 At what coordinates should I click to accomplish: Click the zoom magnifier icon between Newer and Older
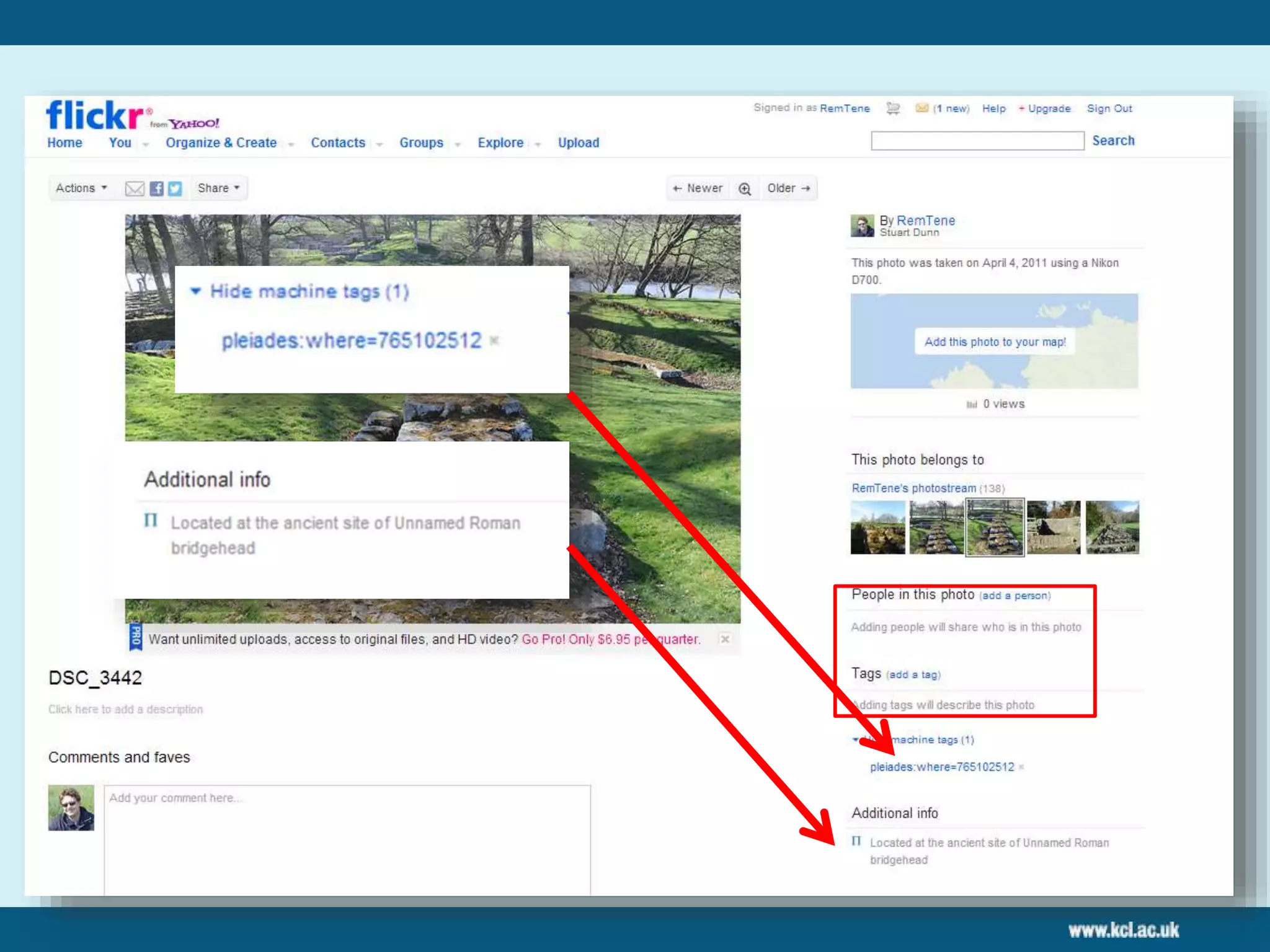pyautogui.click(x=745, y=188)
